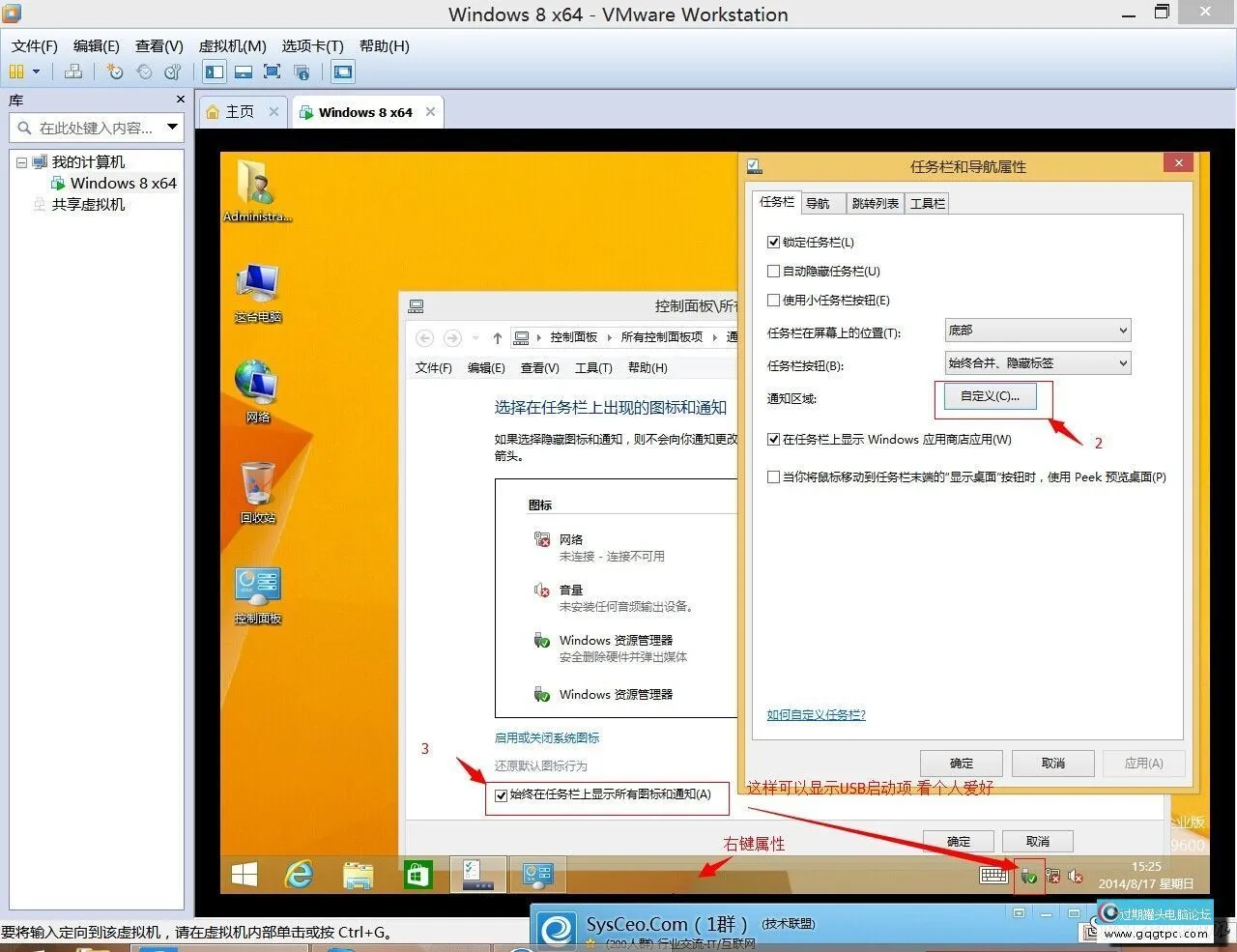Collapse the 我的计算机 tree node
The height and width of the screenshot is (952, 1237).
tap(21, 162)
